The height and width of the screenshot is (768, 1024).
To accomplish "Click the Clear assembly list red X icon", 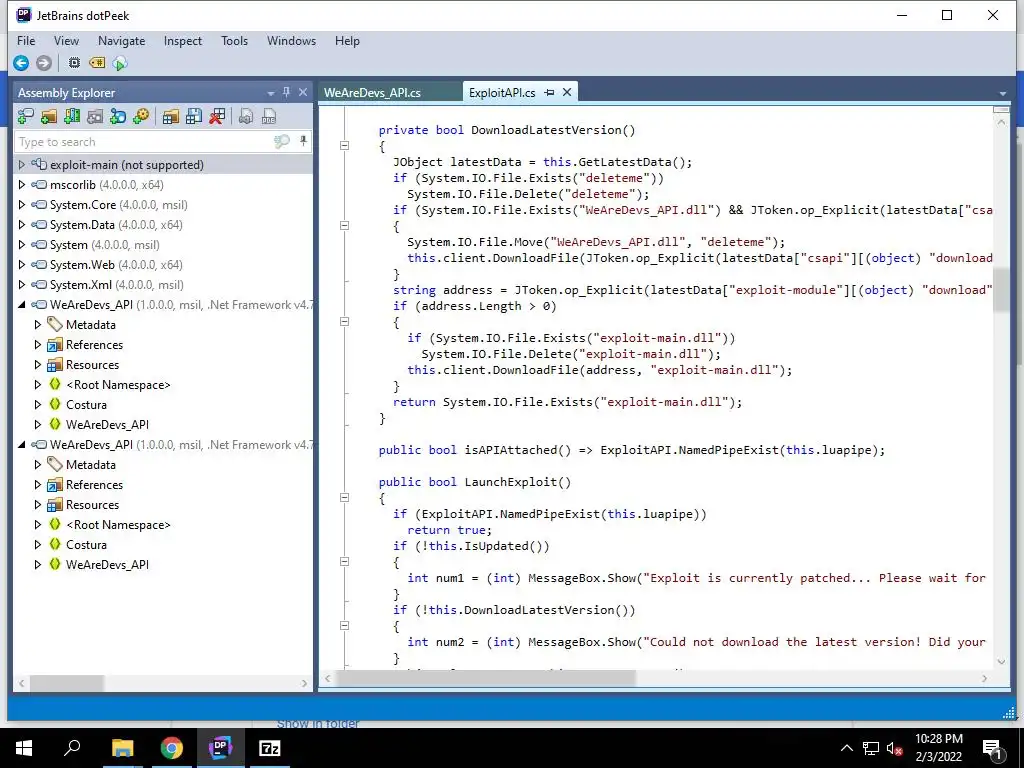I will click(x=217, y=116).
